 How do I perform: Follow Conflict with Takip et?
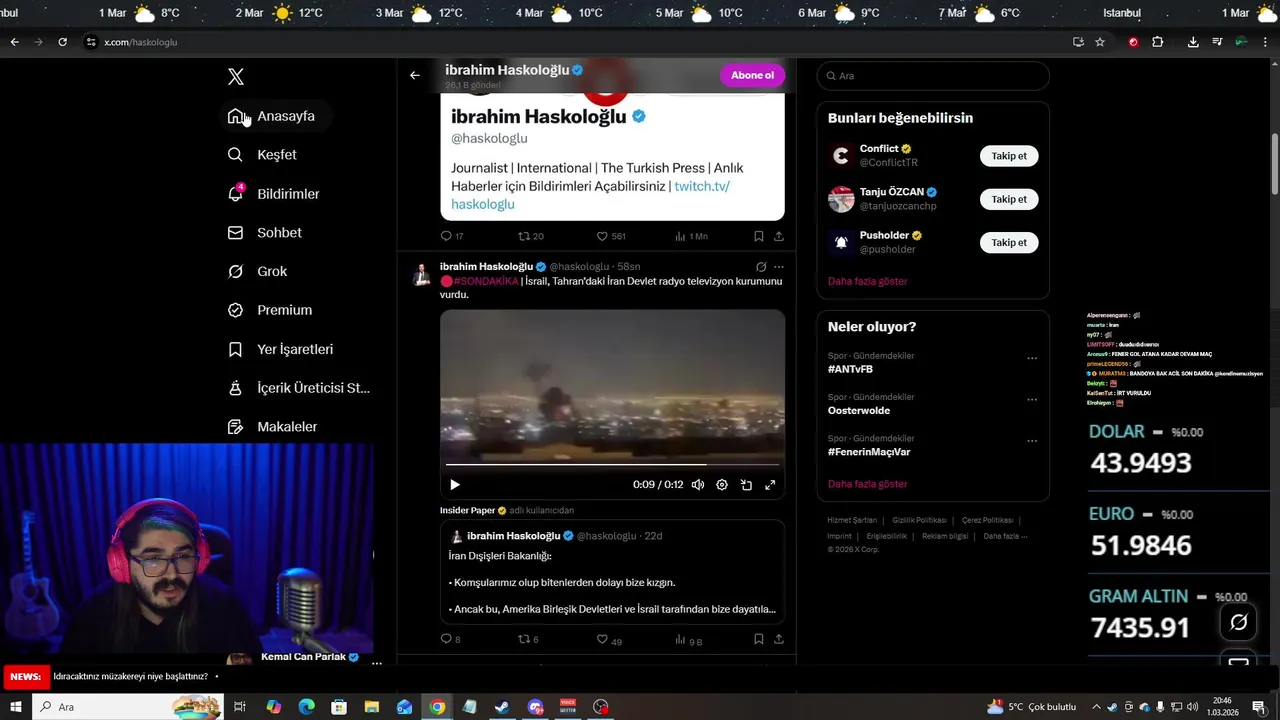(x=1009, y=156)
